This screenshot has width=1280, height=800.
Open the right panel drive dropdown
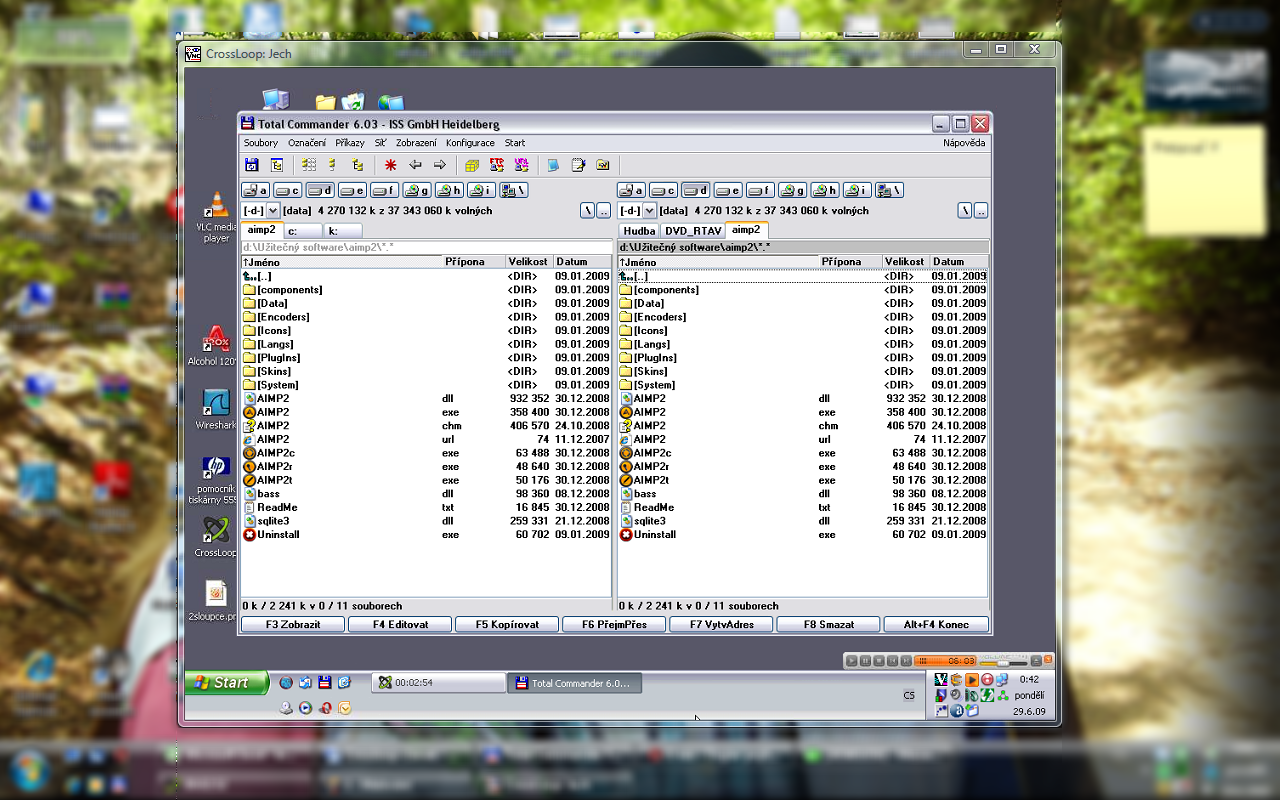pos(650,211)
